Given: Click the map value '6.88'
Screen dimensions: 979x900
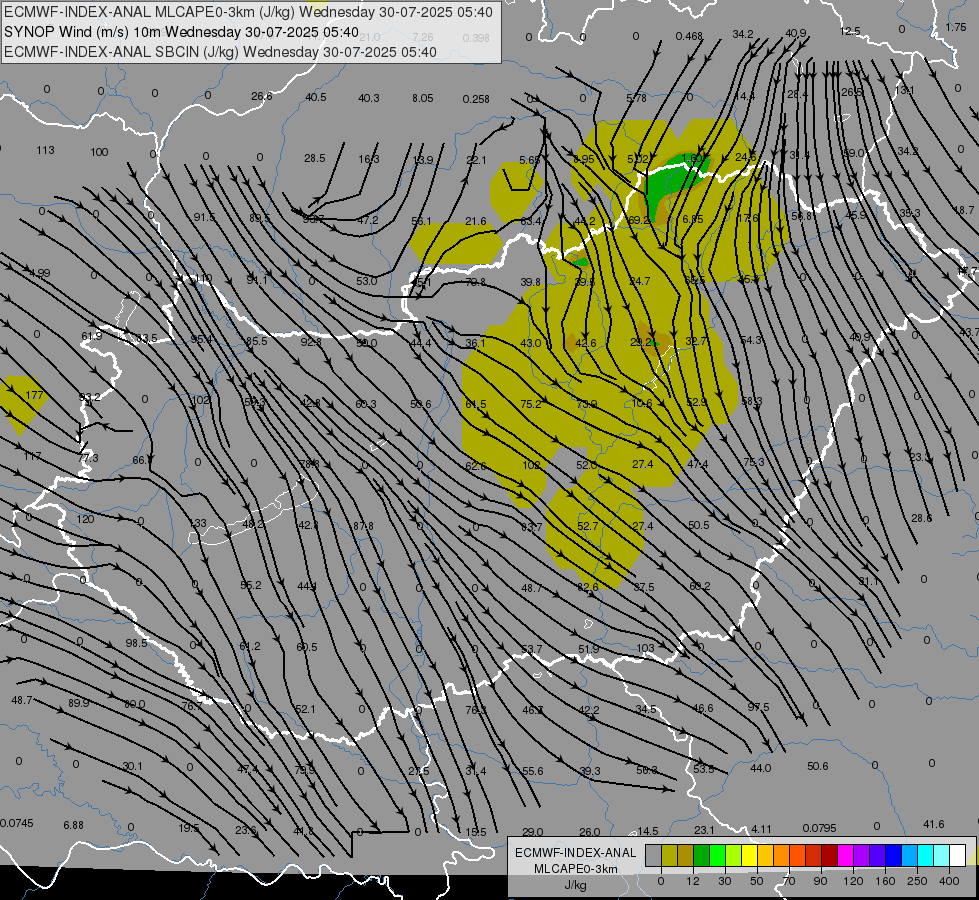Looking at the screenshot, I should pos(73,825).
